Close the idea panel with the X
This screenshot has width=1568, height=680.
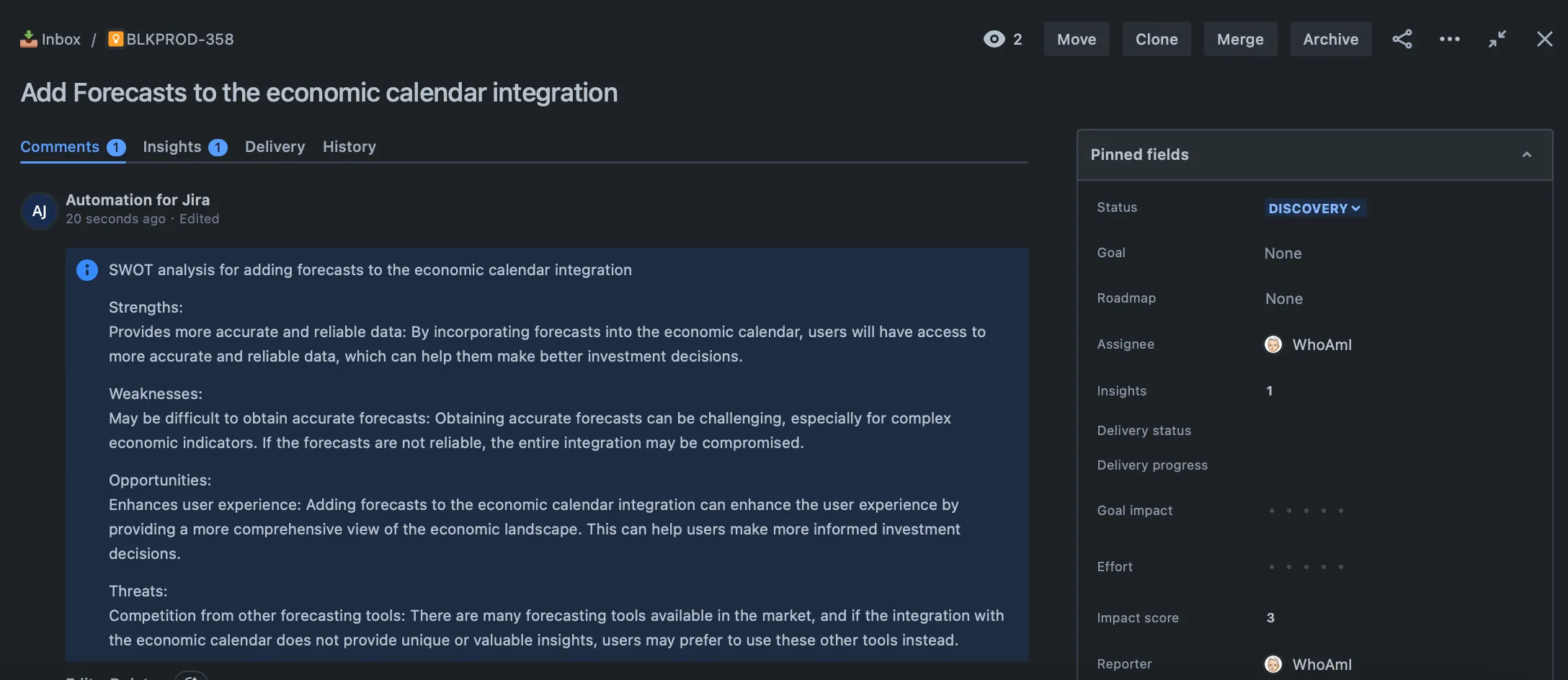pos(1544,39)
